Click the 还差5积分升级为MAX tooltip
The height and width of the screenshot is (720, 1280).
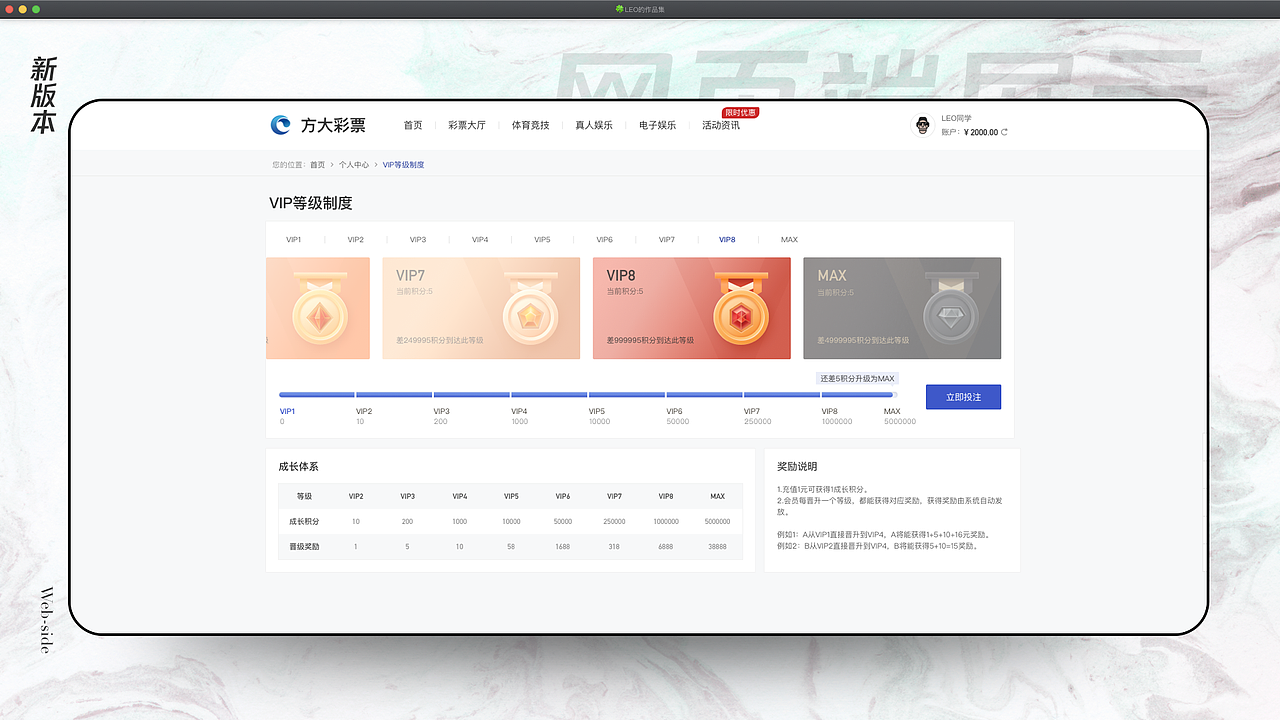[857, 379]
